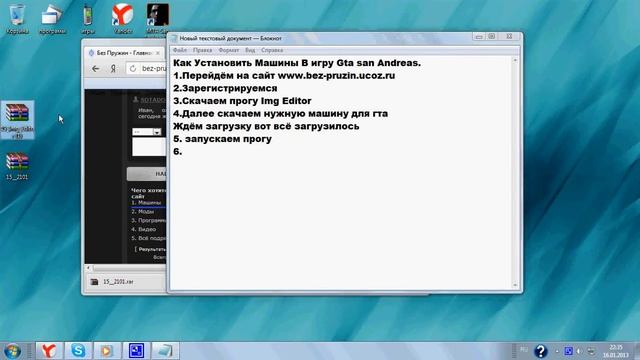Click the line 'Ждём загрузку вот всё загрузилось'
This screenshot has height=360, width=640.
[266, 126]
